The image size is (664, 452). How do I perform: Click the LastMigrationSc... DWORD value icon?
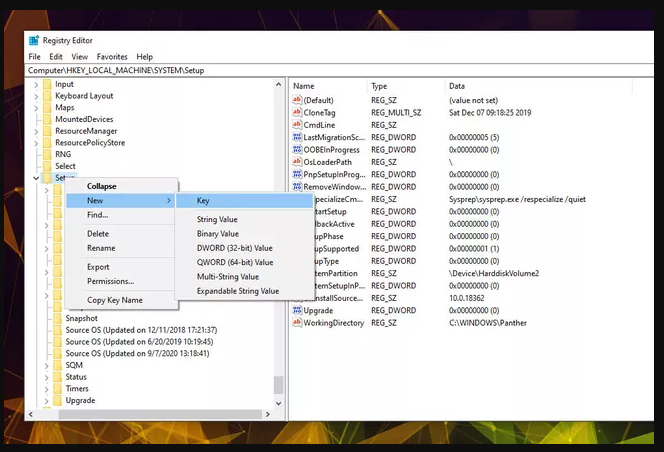297,137
